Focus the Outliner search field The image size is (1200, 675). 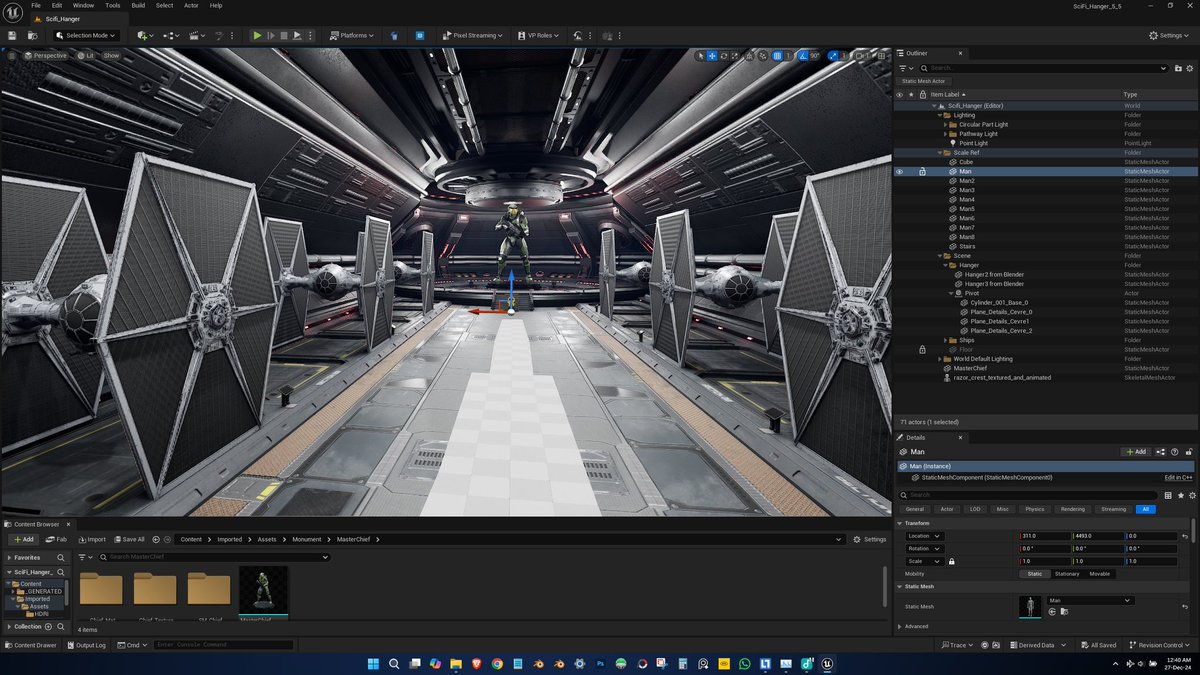(x=1045, y=68)
